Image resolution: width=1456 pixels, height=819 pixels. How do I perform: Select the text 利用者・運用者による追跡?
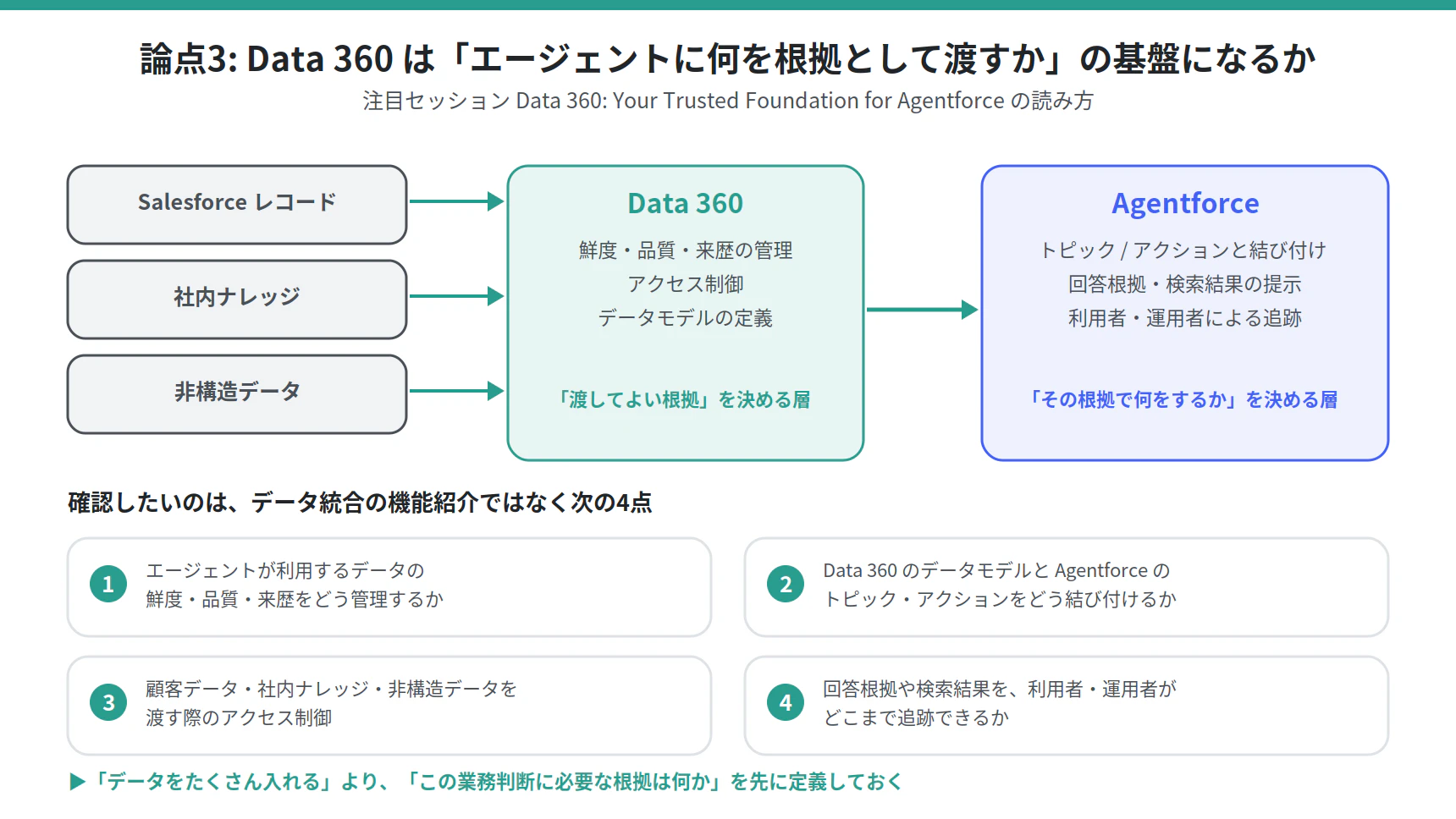(1185, 318)
